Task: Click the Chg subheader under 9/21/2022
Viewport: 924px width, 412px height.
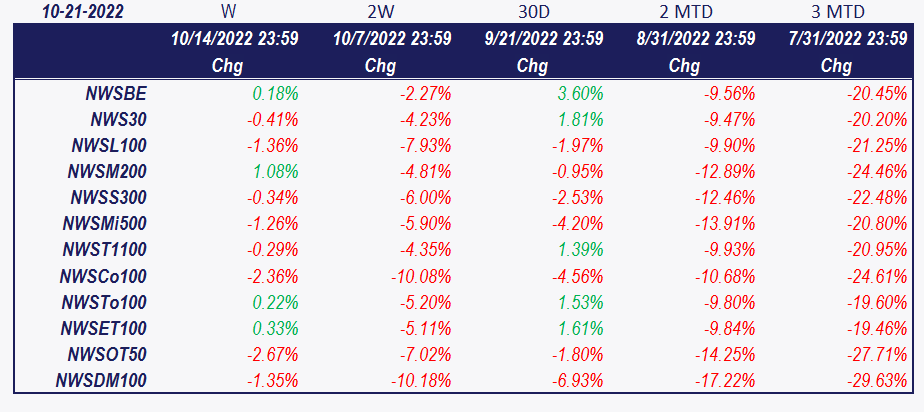Action: 532,66
